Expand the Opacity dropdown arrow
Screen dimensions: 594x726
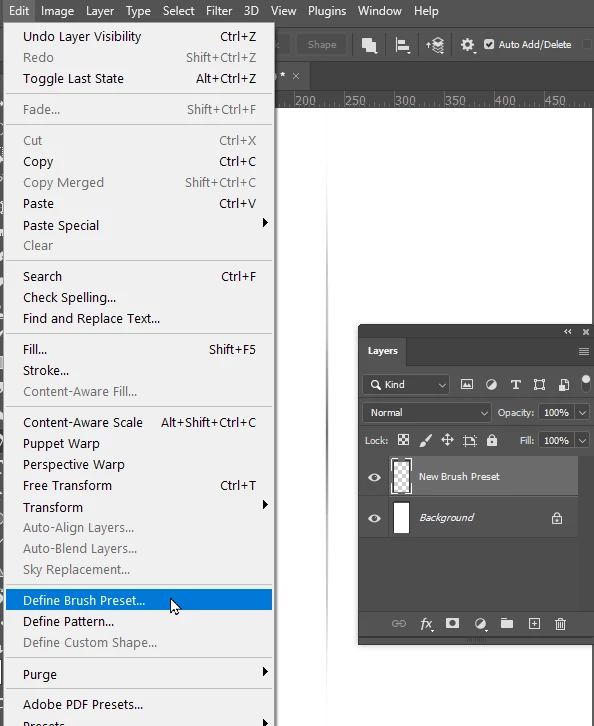click(582, 413)
